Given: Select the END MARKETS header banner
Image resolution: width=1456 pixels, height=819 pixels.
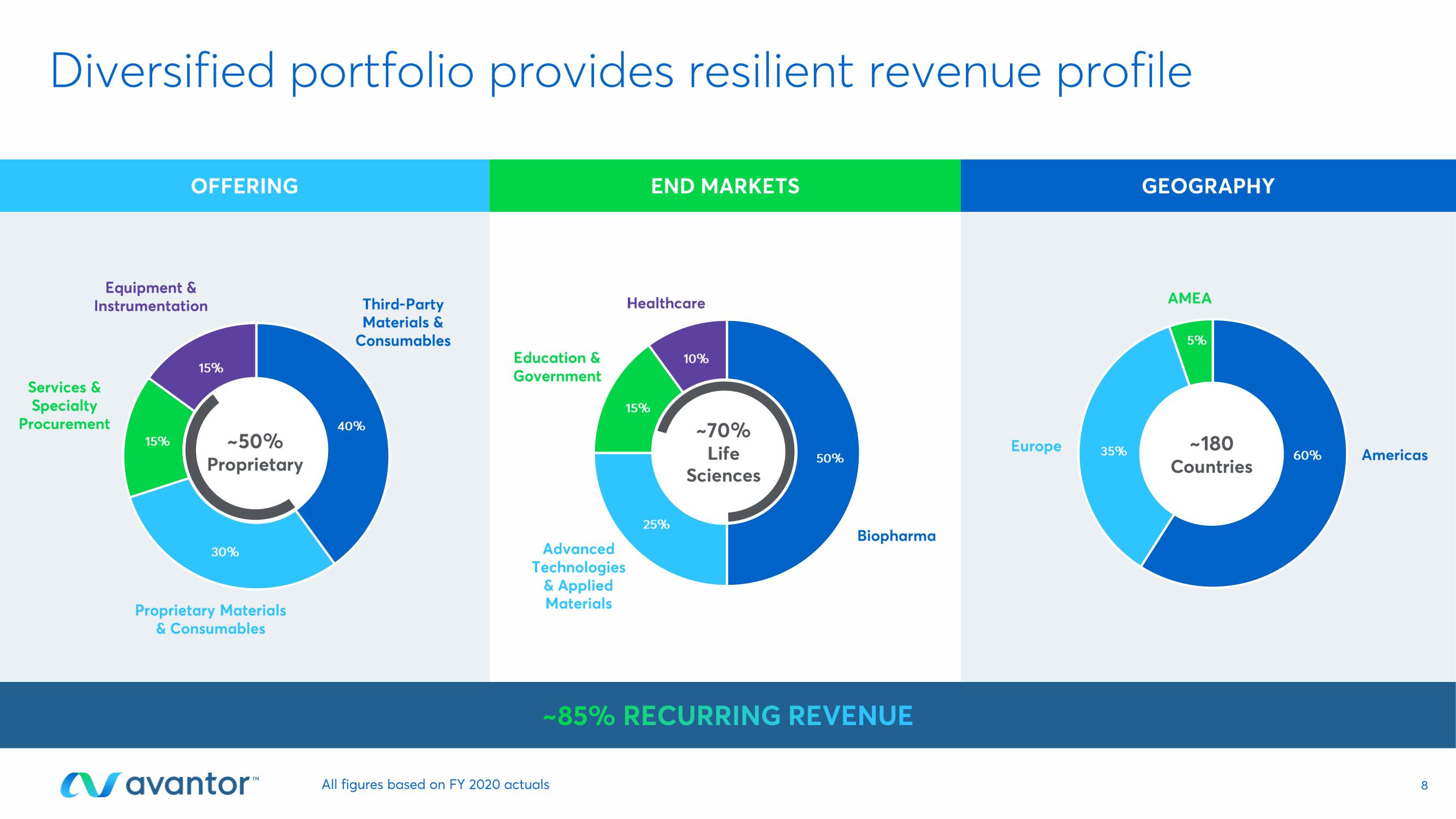Looking at the screenshot, I should pos(725,186).
